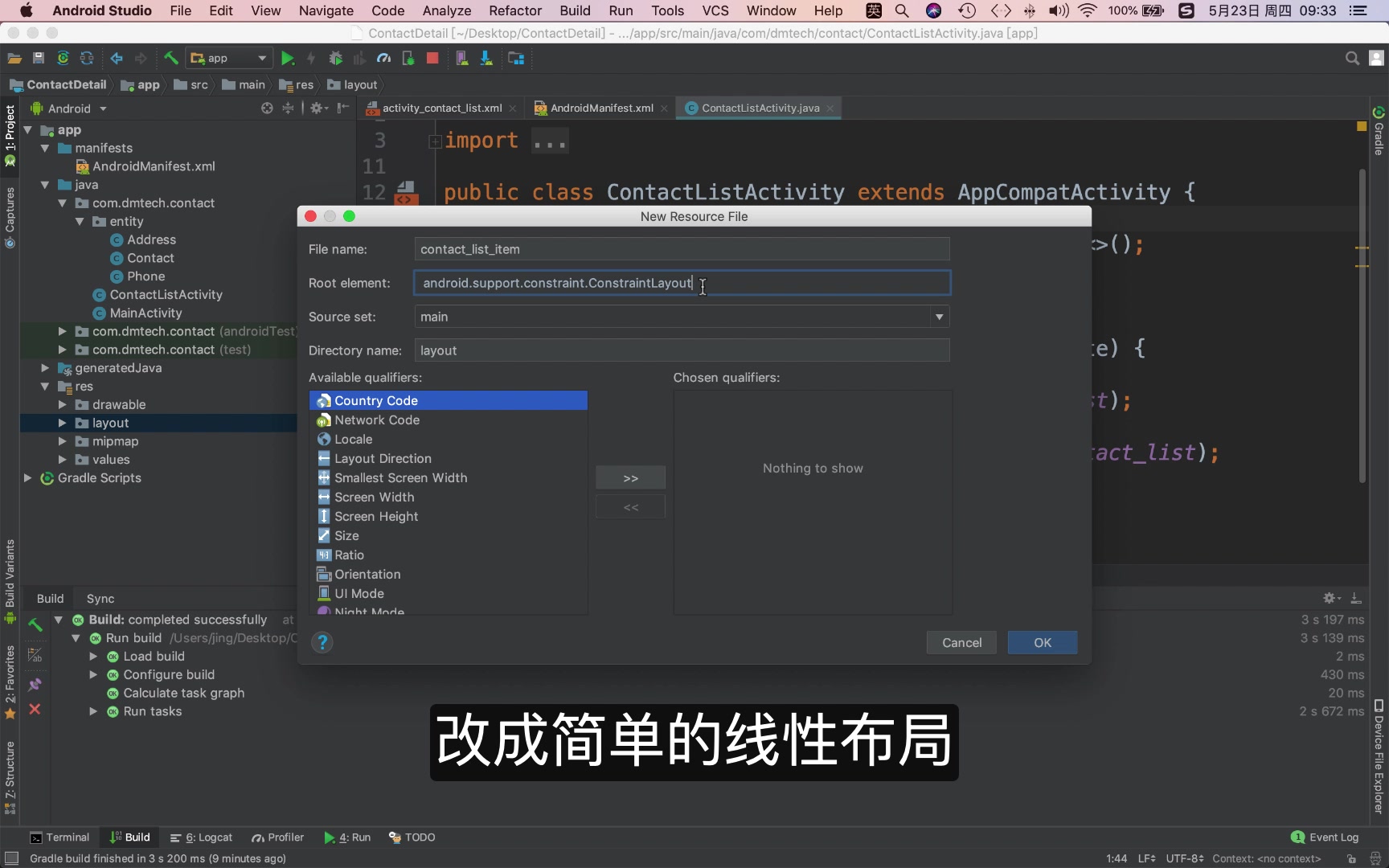Click the << remove qualifier button
This screenshot has width=1389, height=868.
tap(630, 507)
